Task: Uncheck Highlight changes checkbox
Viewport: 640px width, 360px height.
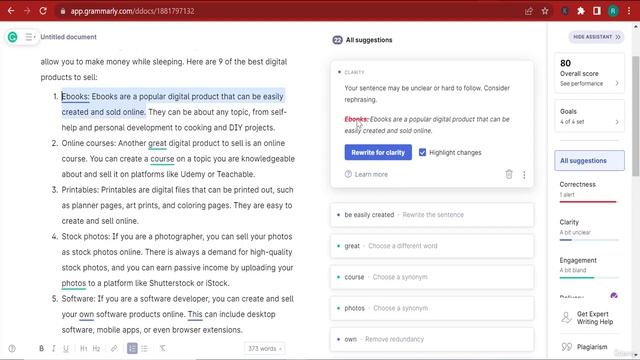Action: pos(422,152)
